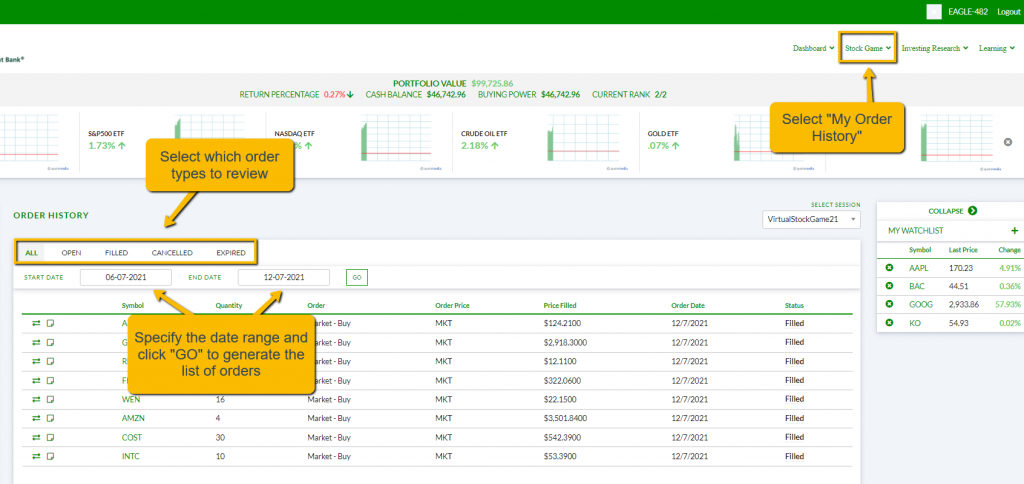Click the Logout link
1024x484 pixels.
(x=1009, y=12)
